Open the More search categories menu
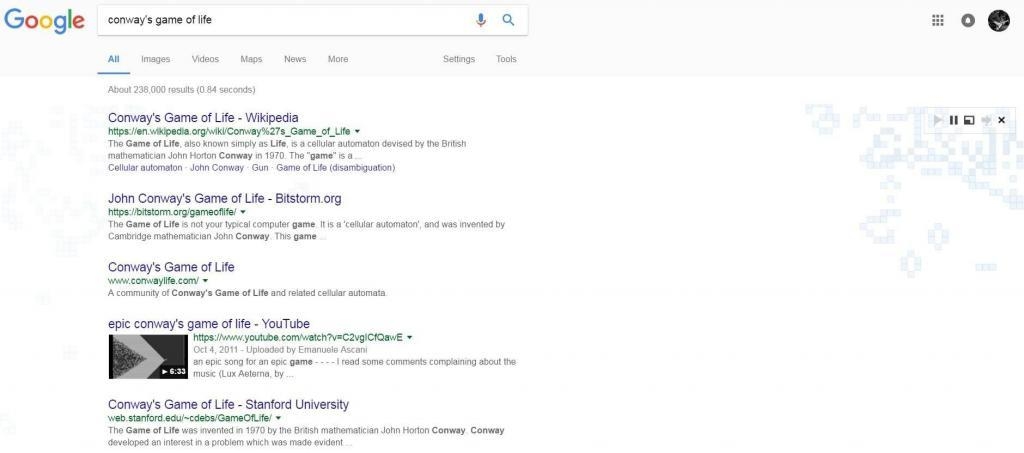This screenshot has height=453, width=1024. [x=338, y=59]
